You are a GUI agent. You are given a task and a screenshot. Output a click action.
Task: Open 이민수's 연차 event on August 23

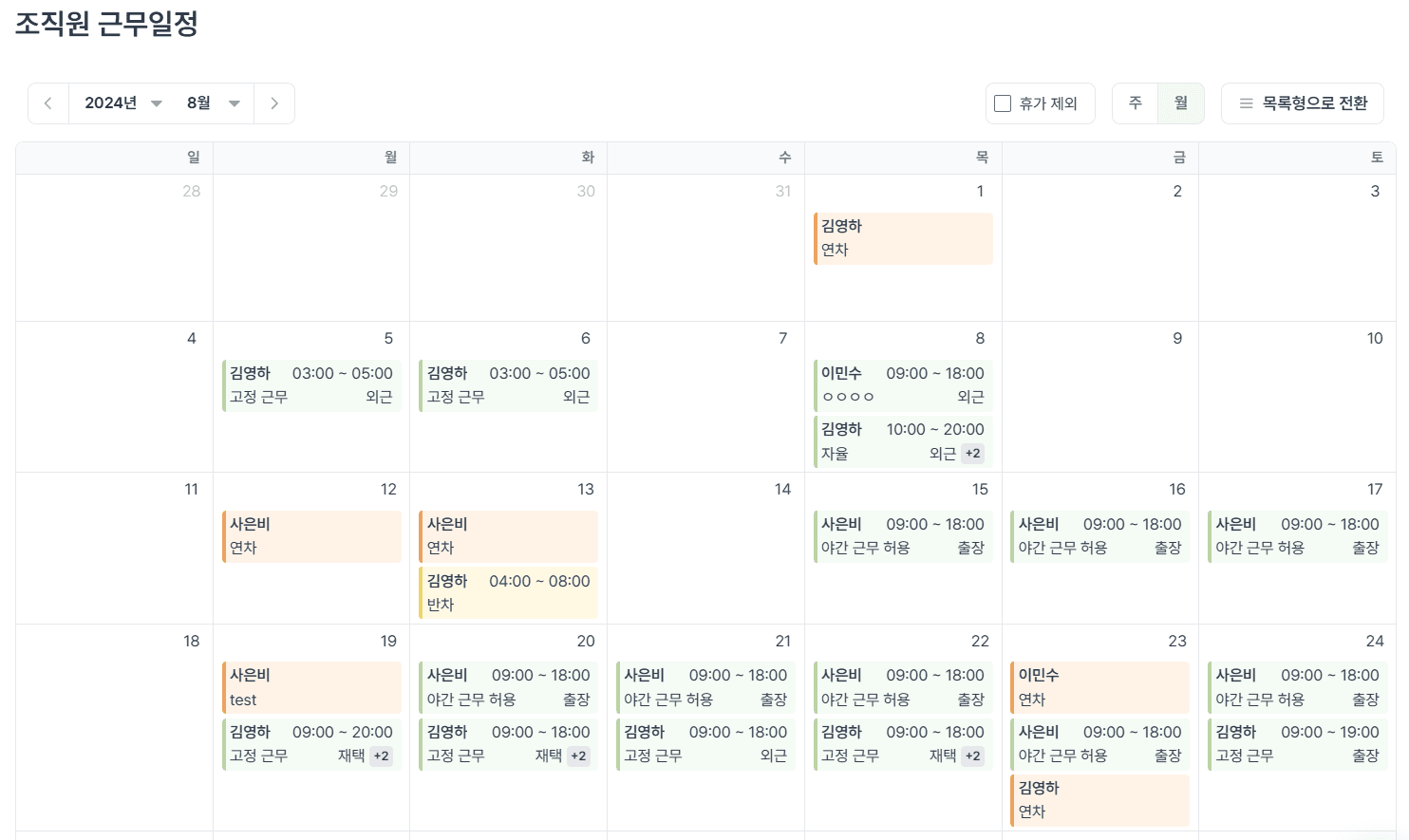click(x=1099, y=687)
